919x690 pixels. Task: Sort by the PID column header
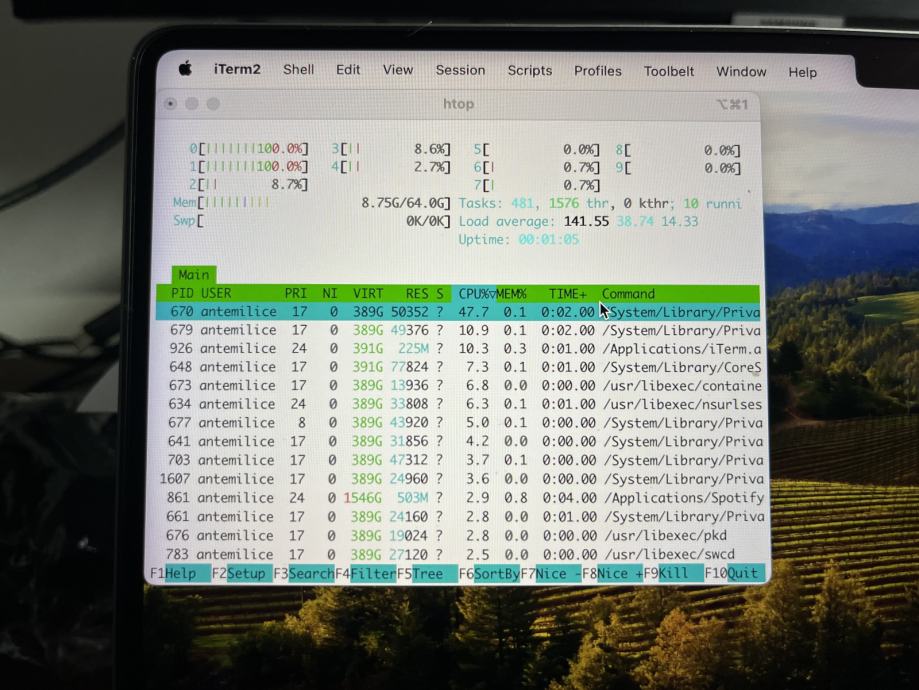coord(181,293)
